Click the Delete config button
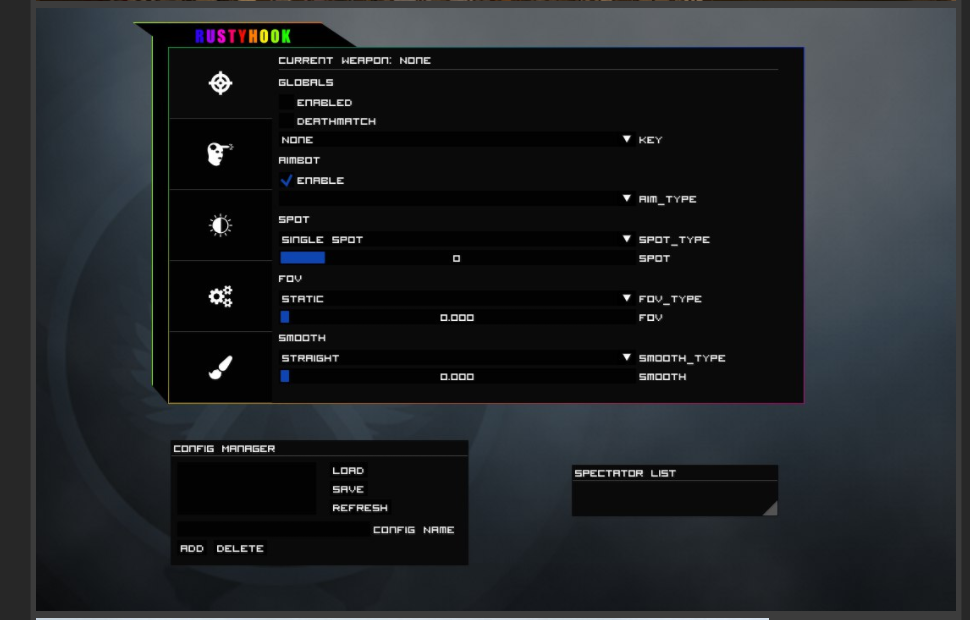Image resolution: width=970 pixels, height=620 pixels. tap(240, 549)
